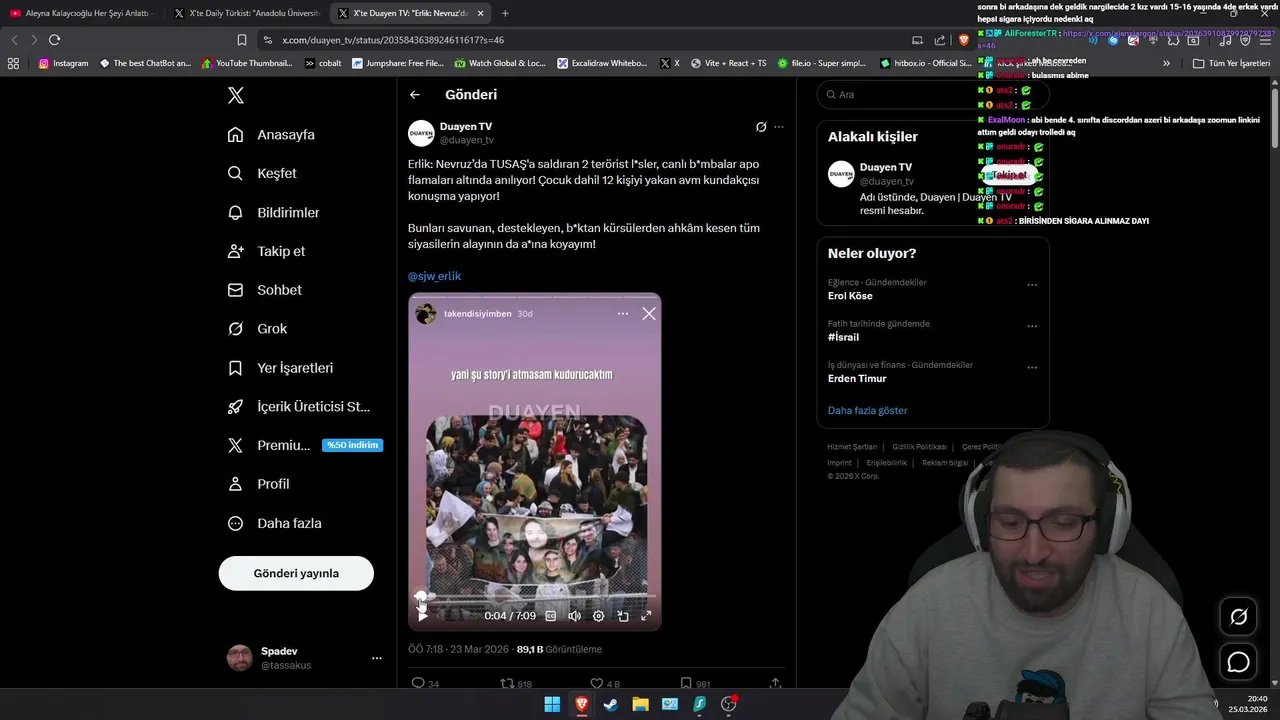This screenshot has height=720, width=1280.
Task: Reload the page
Action: (x=54, y=40)
